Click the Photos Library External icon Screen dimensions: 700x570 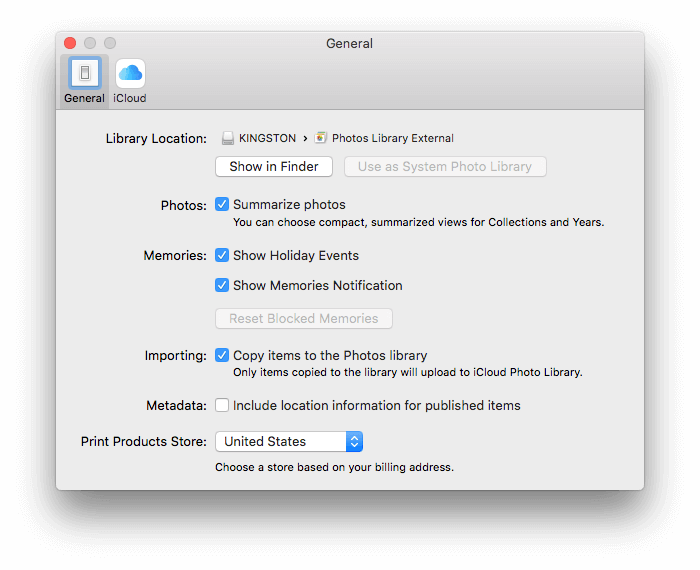[321, 138]
